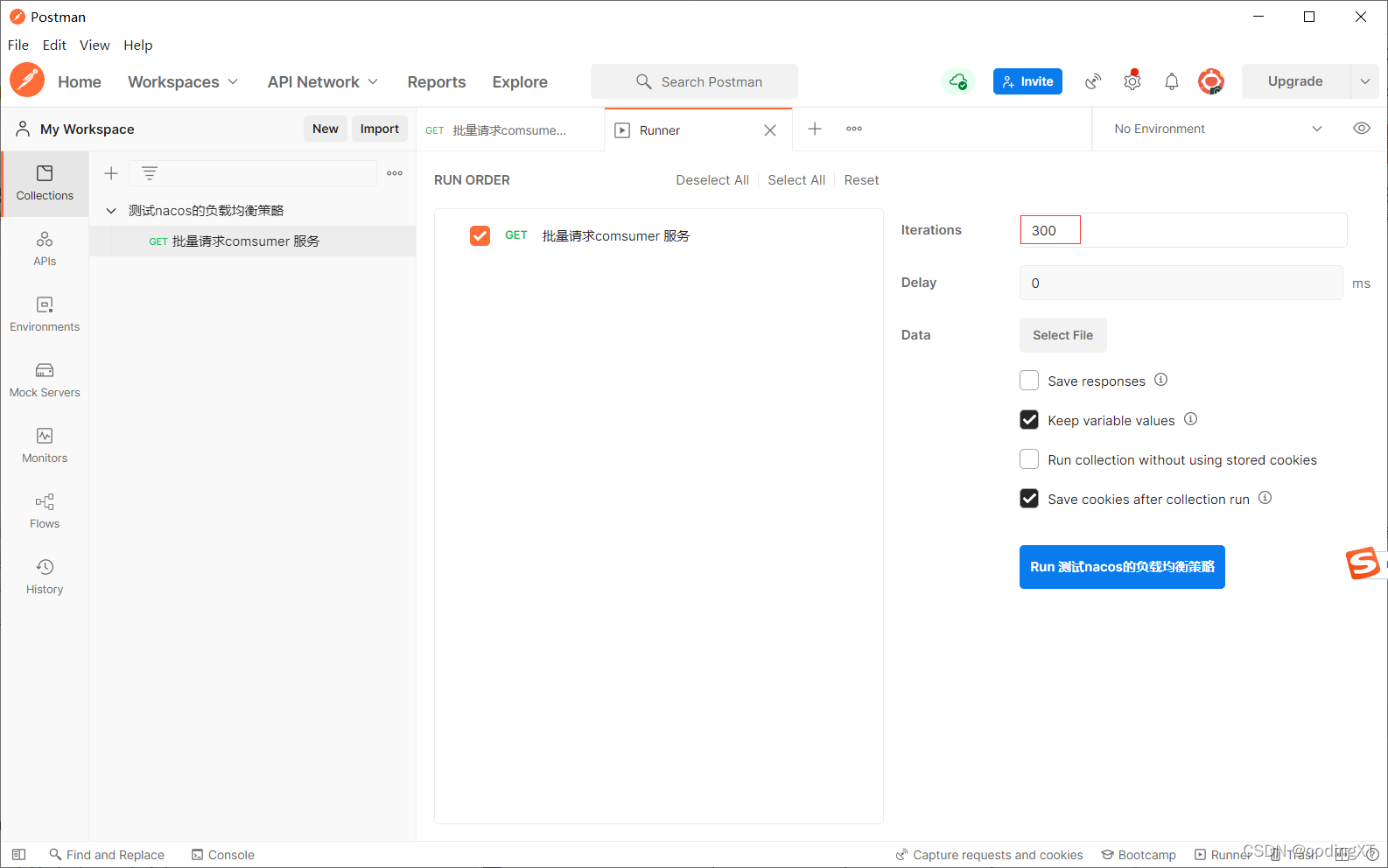
Task: Open Reports page
Action: click(x=437, y=81)
